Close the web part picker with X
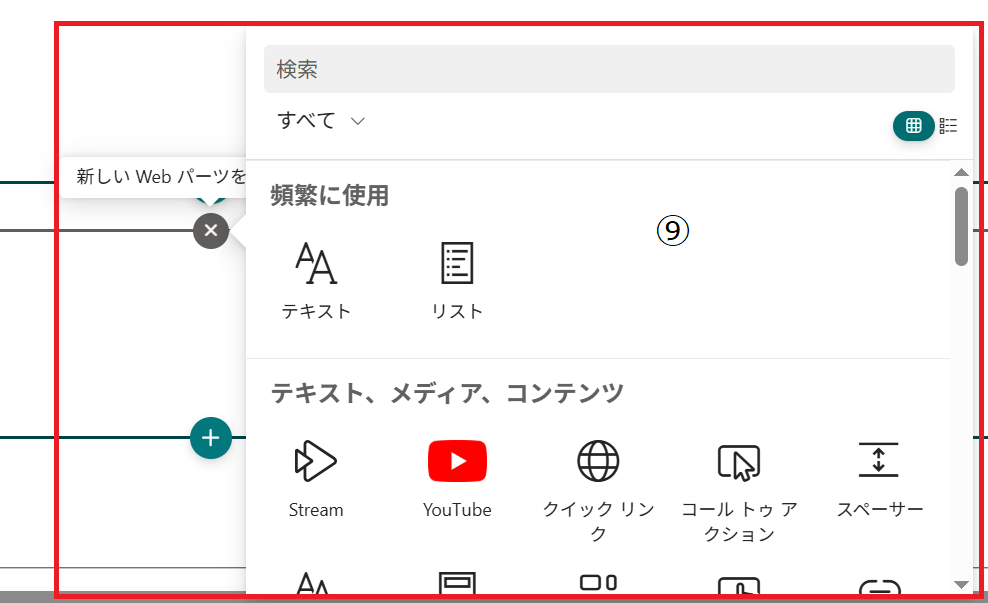Image resolution: width=988 pixels, height=603 pixels. point(211,231)
